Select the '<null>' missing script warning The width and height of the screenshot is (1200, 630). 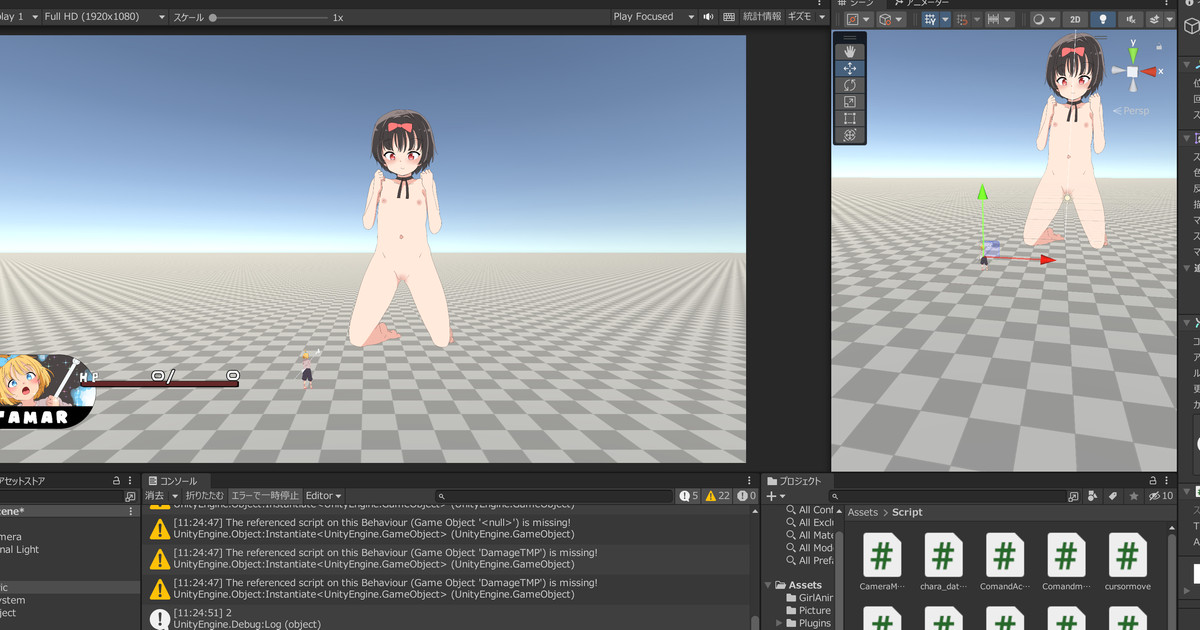pyautogui.click(x=450, y=528)
